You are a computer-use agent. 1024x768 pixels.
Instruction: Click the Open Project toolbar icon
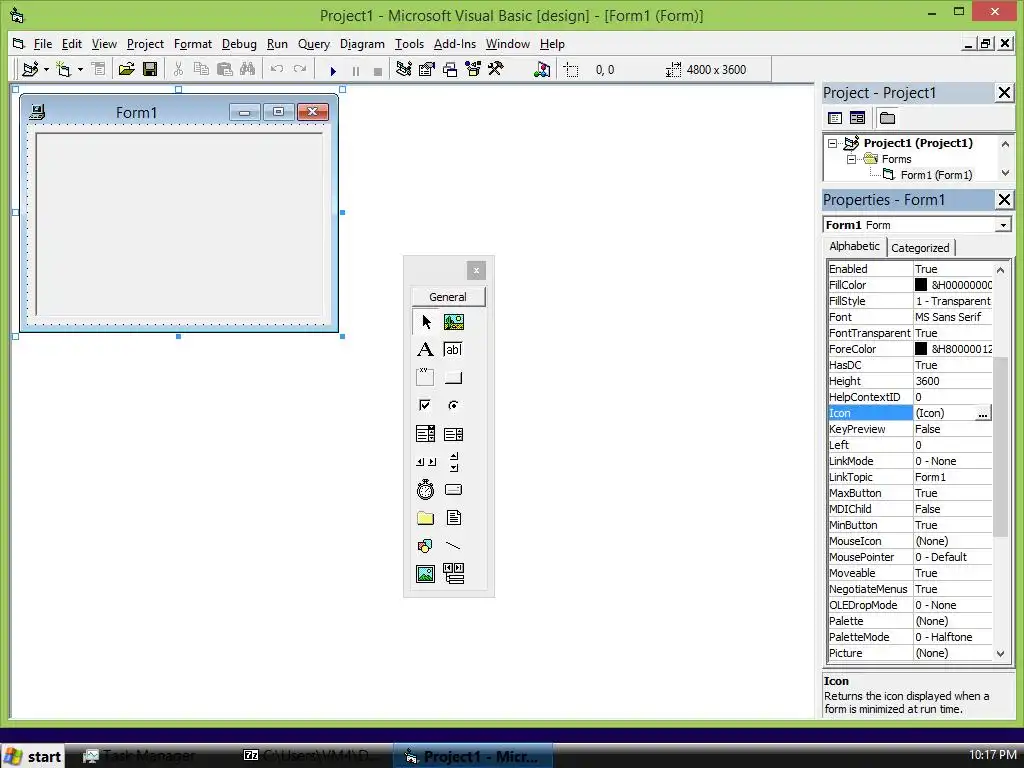(127, 69)
